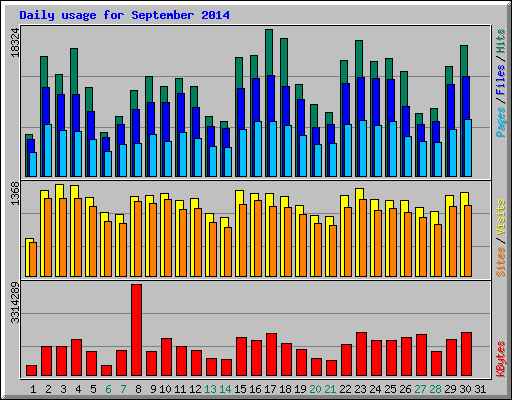Click the day 26 axis label
The height and width of the screenshot is (400, 512).
[x=405, y=389]
